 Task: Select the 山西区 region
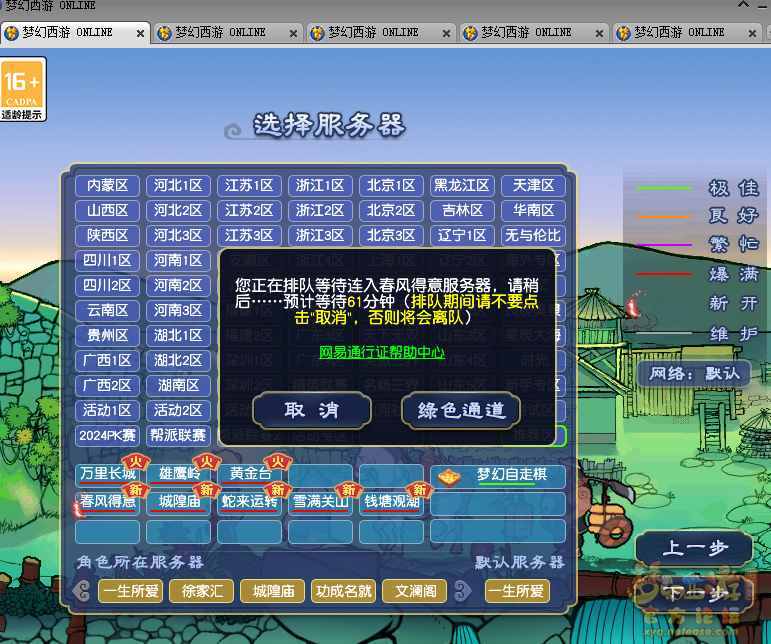click(x=107, y=210)
